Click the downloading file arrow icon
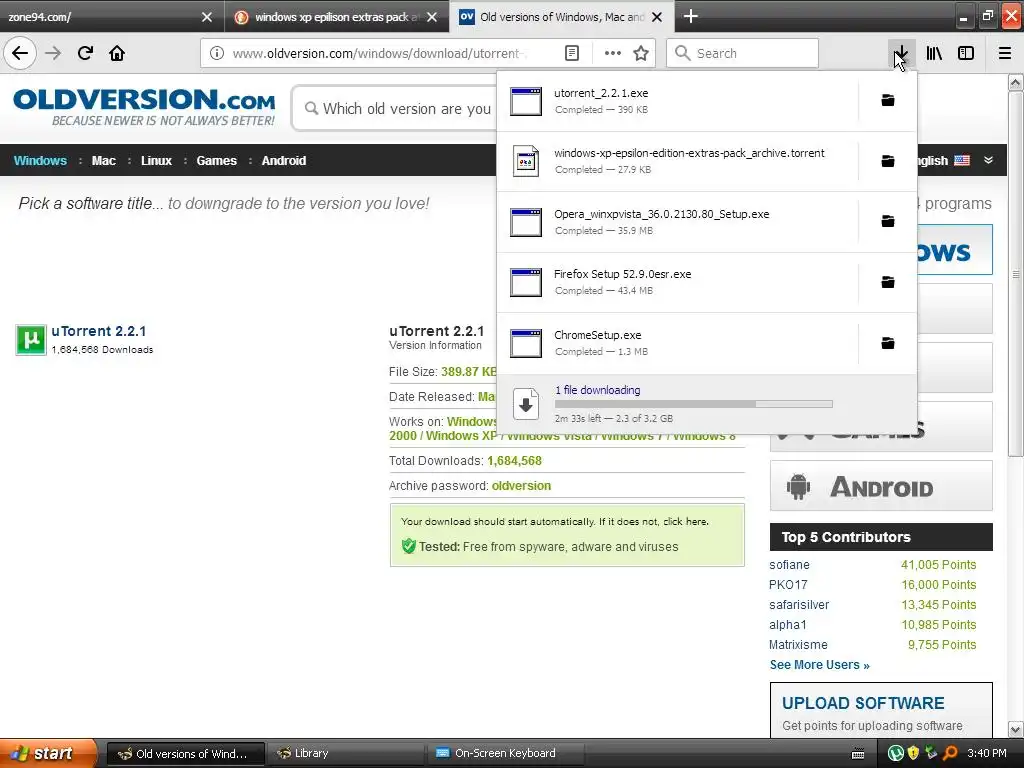Viewport: 1024px width, 768px height. pos(526,404)
